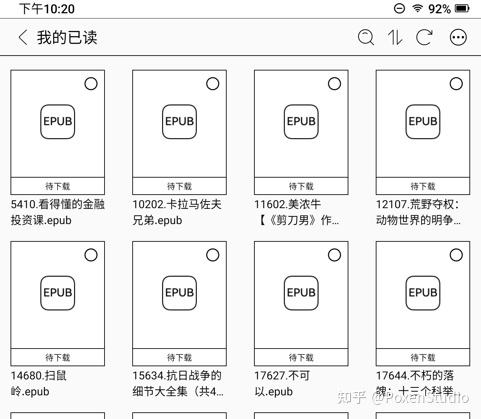Open sort options via up-down arrows icon
481x419 pixels.
395,37
